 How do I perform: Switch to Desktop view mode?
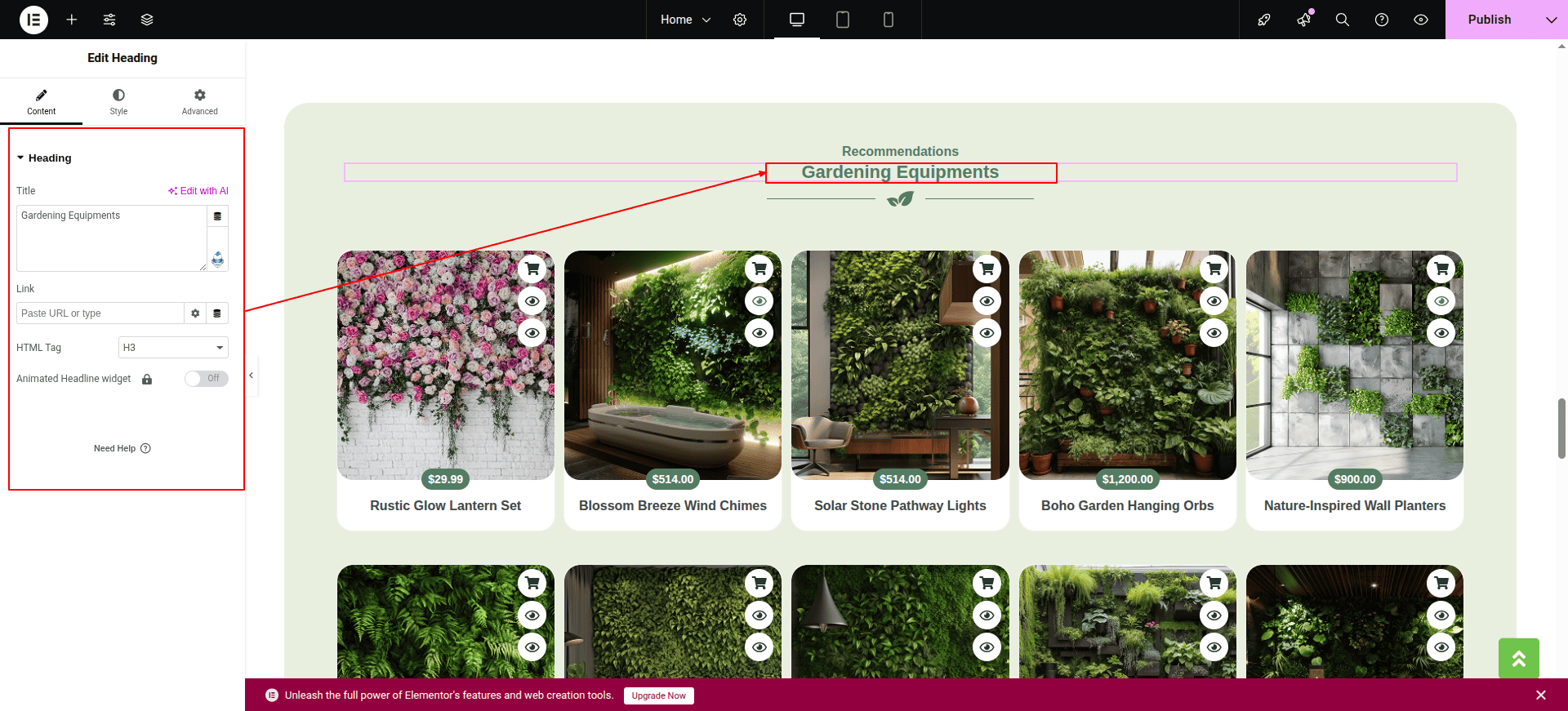(797, 20)
